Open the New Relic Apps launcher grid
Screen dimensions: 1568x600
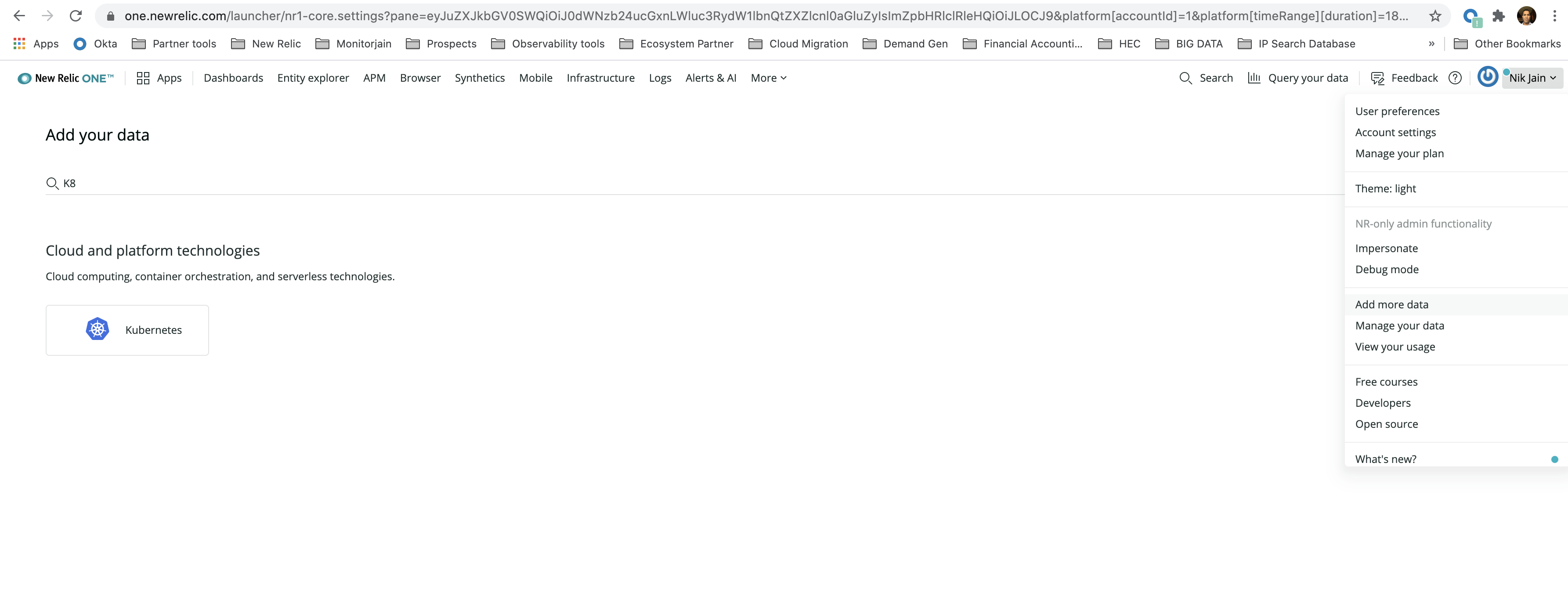[159, 78]
